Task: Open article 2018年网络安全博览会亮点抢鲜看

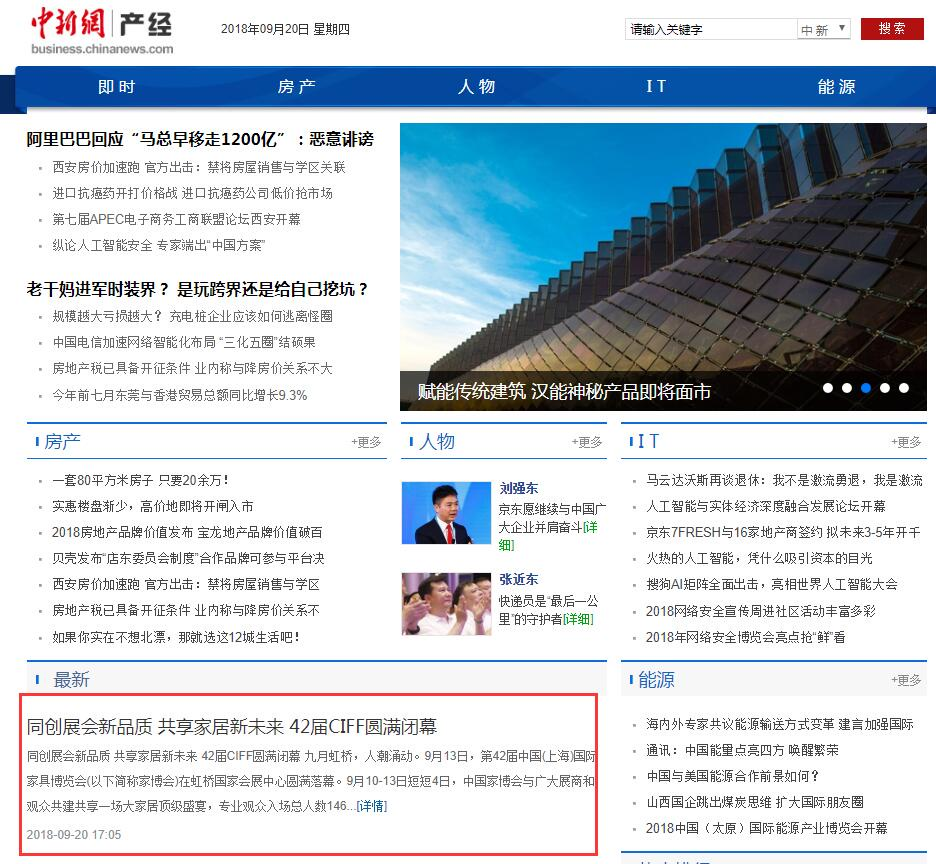Action: point(746,637)
